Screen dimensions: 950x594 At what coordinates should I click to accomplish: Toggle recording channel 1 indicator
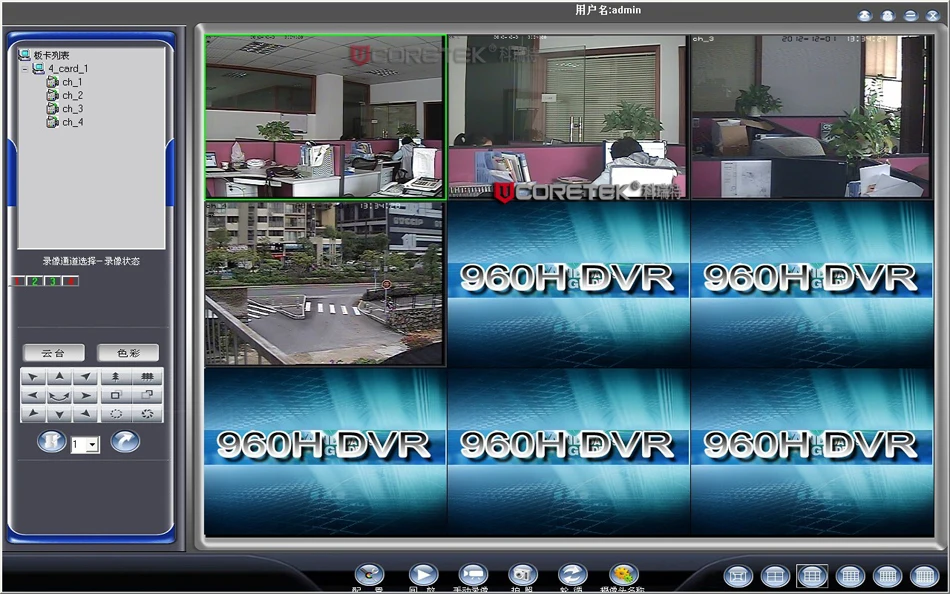[18, 281]
